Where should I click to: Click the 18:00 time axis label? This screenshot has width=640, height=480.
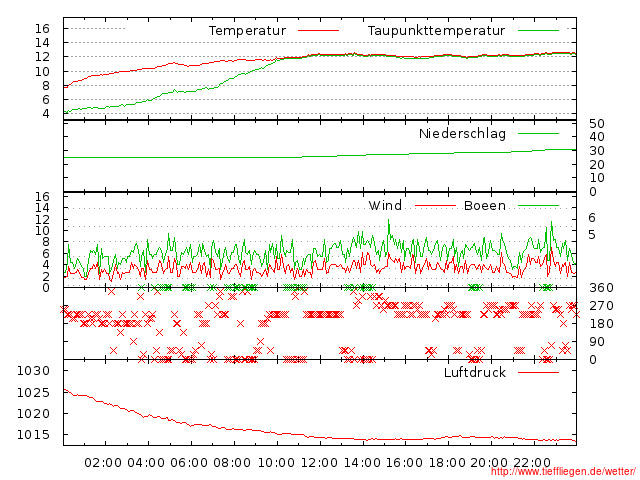447,463
